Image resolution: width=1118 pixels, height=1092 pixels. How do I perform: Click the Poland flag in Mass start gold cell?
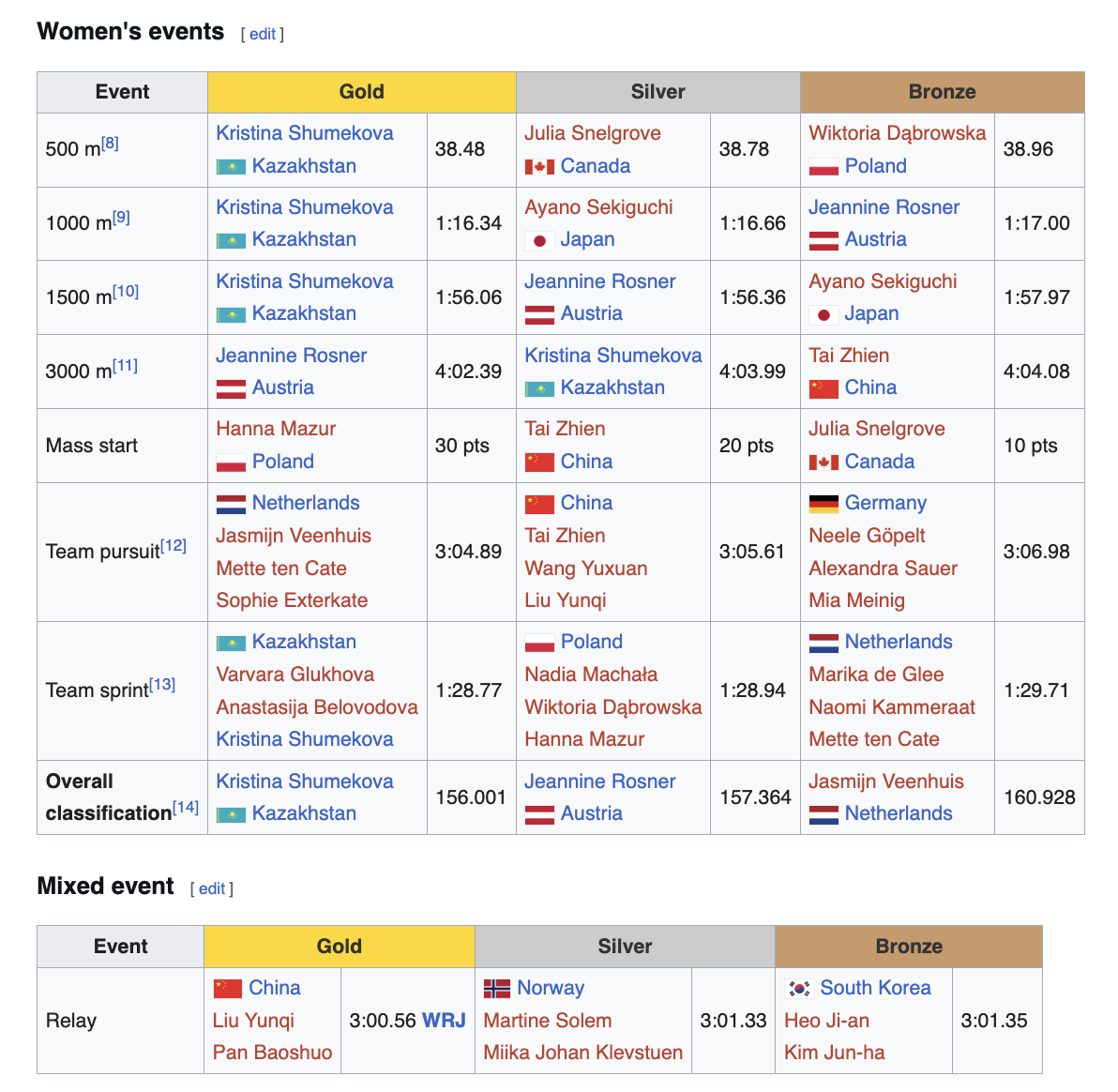pyautogui.click(x=231, y=463)
